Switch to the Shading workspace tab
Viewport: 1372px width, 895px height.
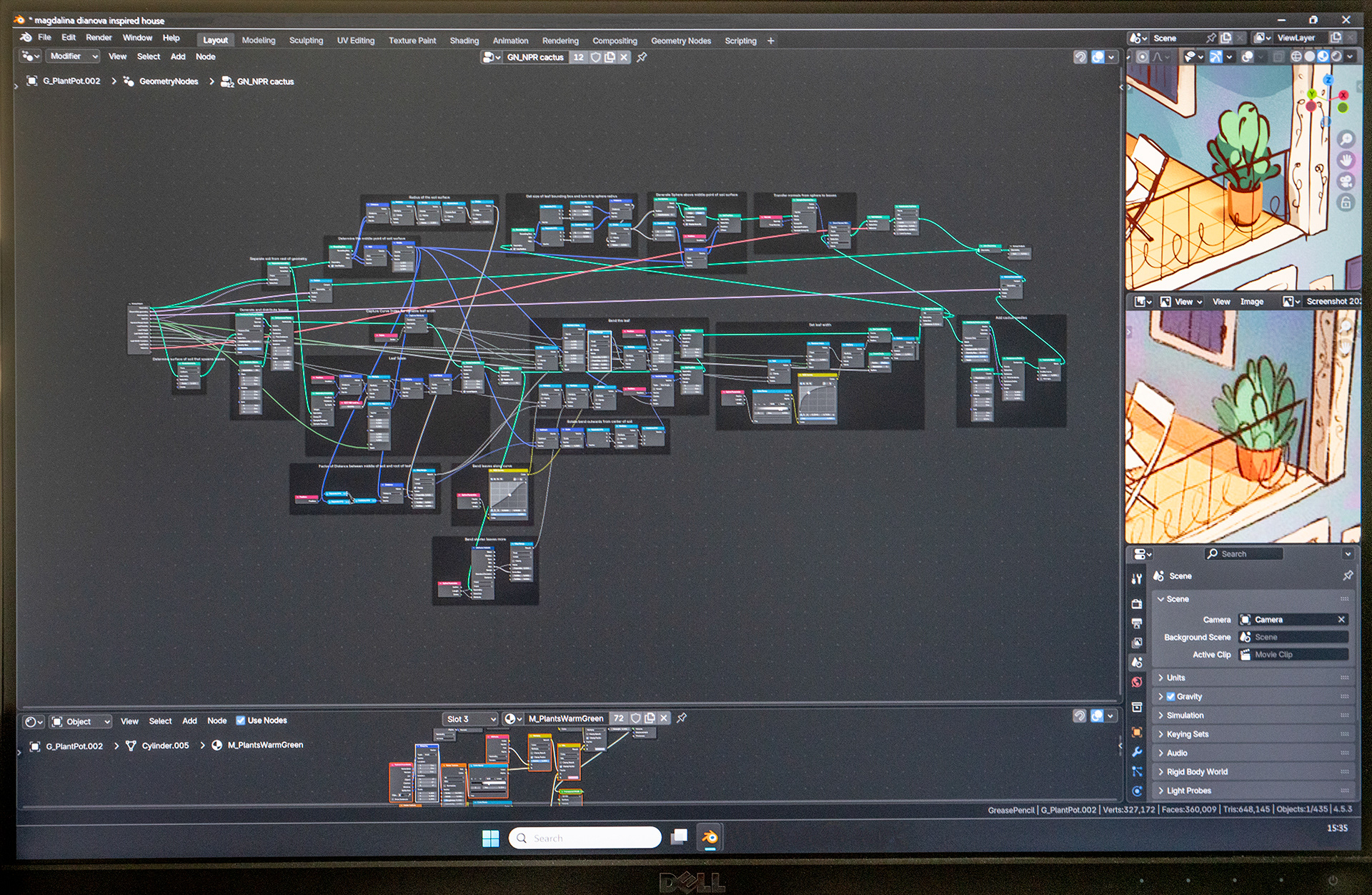(x=464, y=41)
